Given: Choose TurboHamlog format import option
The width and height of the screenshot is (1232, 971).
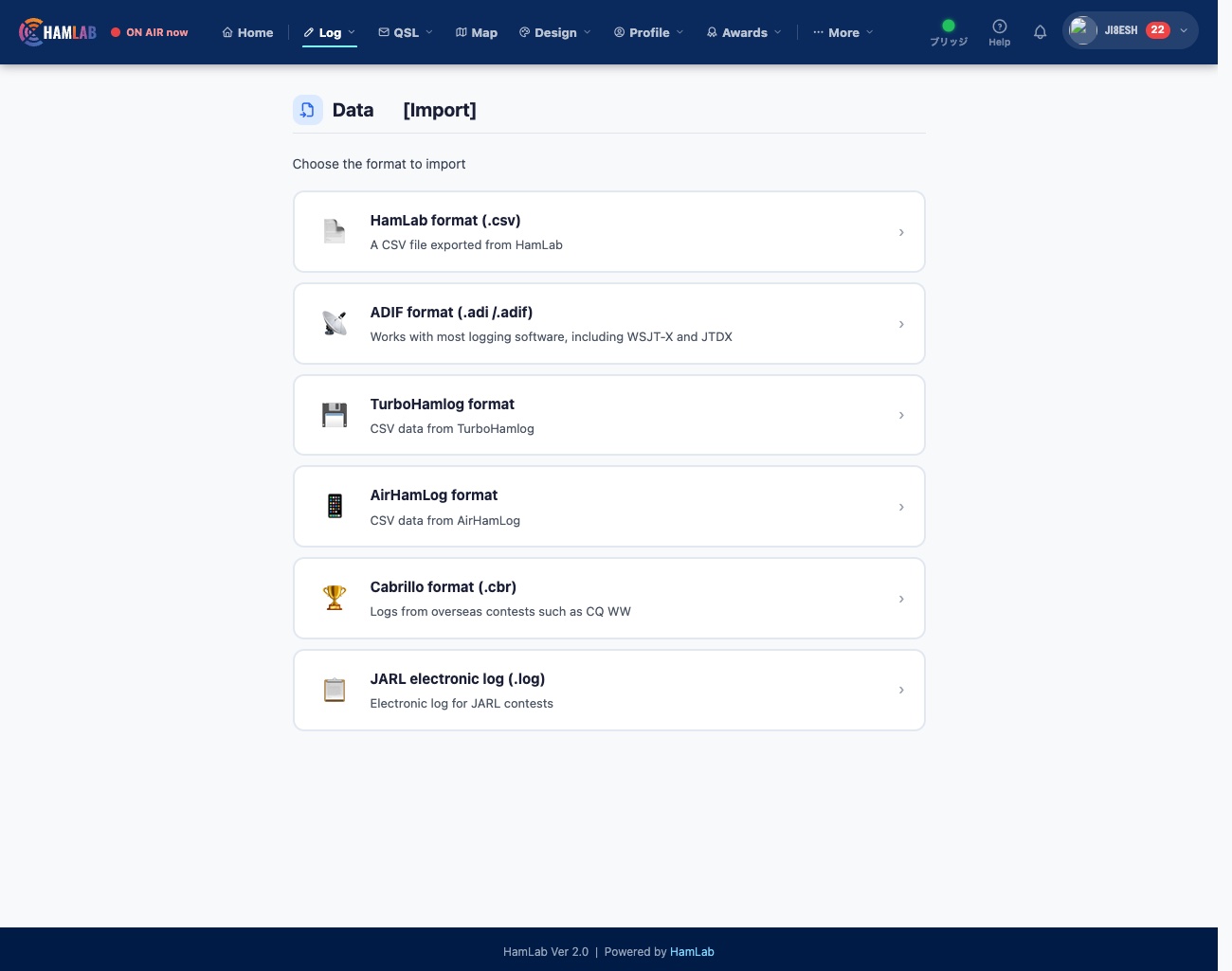Looking at the screenshot, I should point(609,415).
